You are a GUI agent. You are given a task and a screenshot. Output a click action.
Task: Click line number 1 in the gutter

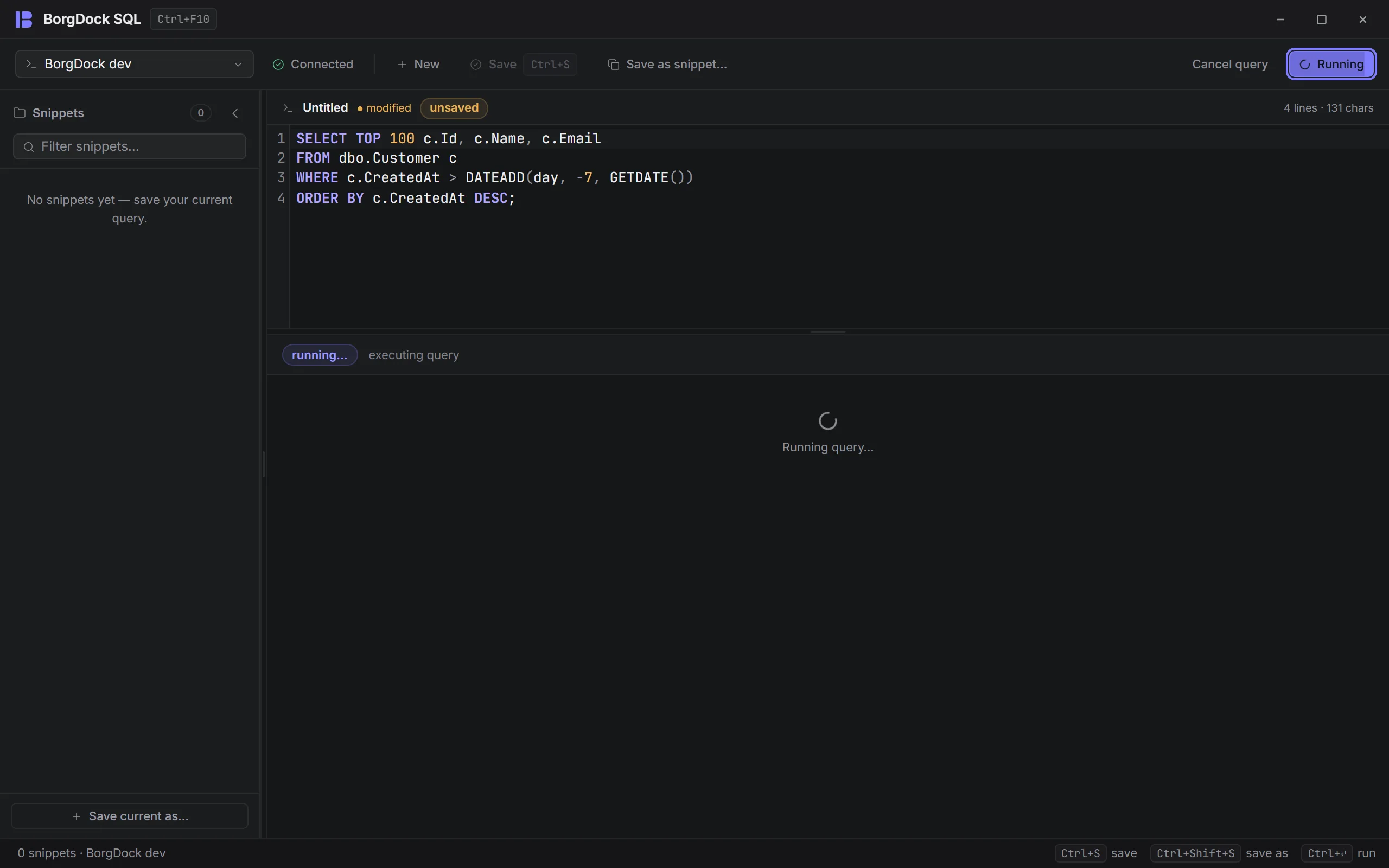pyautogui.click(x=281, y=138)
